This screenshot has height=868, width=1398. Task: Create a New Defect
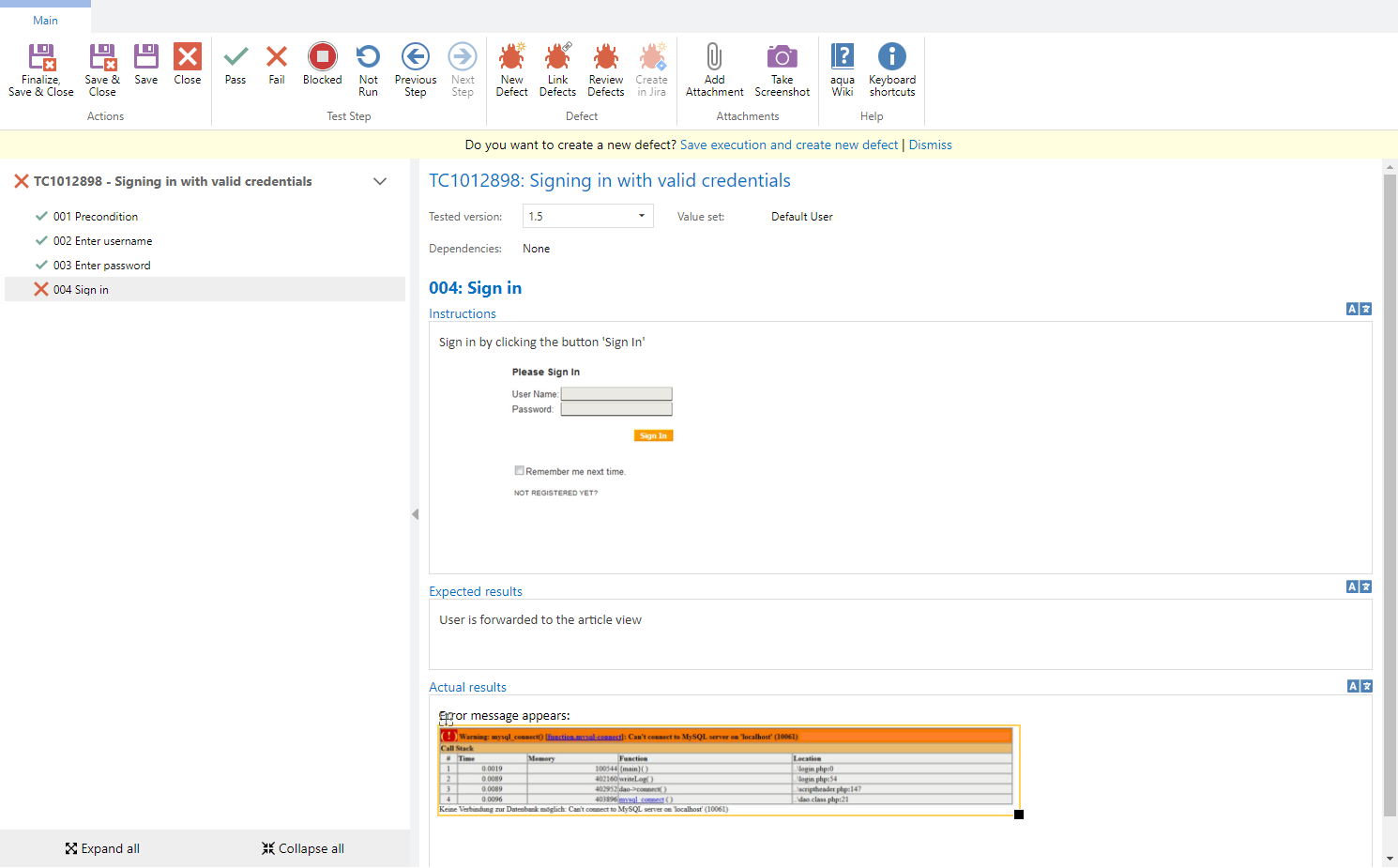511,58
